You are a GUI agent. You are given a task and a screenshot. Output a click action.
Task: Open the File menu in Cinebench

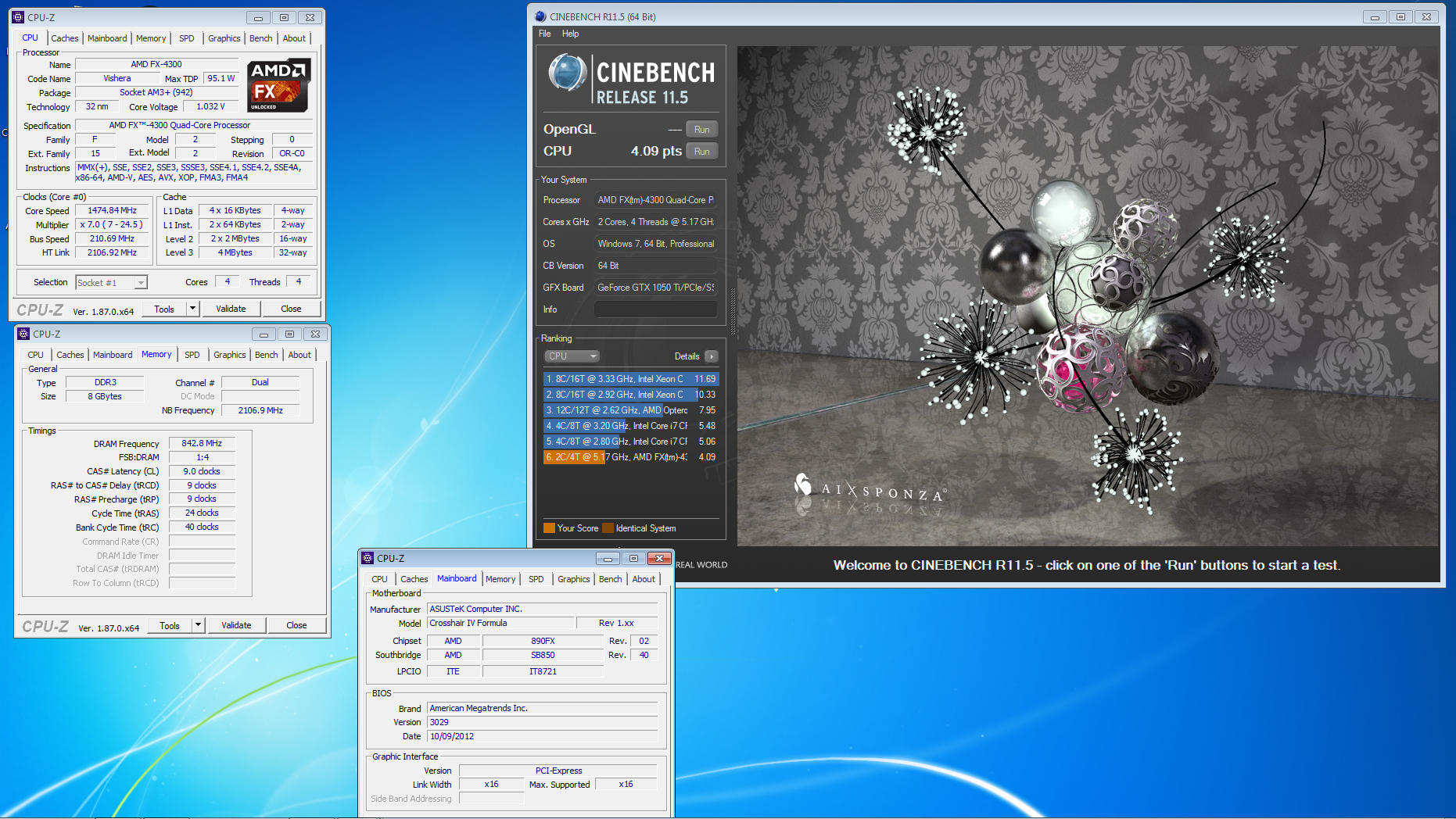[545, 34]
